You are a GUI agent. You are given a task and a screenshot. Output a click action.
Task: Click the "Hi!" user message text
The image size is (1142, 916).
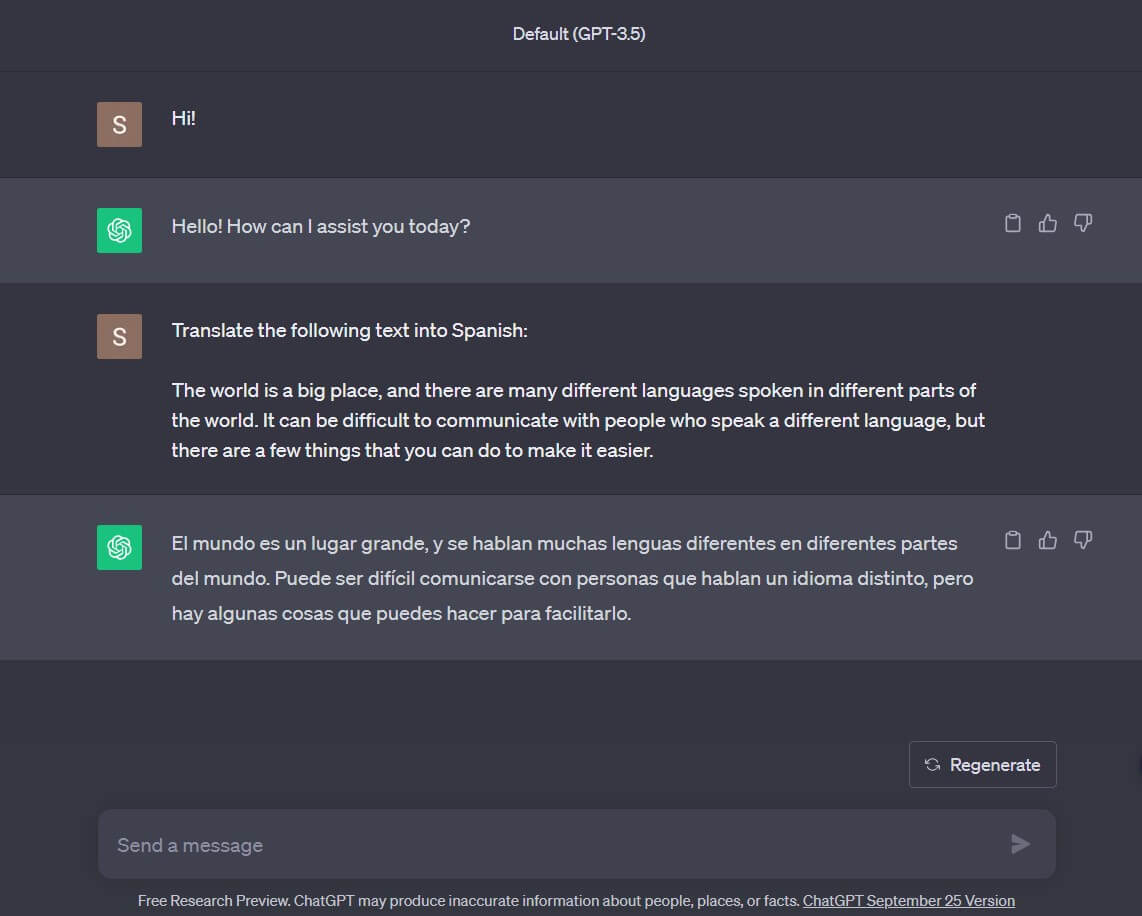(x=183, y=118)
